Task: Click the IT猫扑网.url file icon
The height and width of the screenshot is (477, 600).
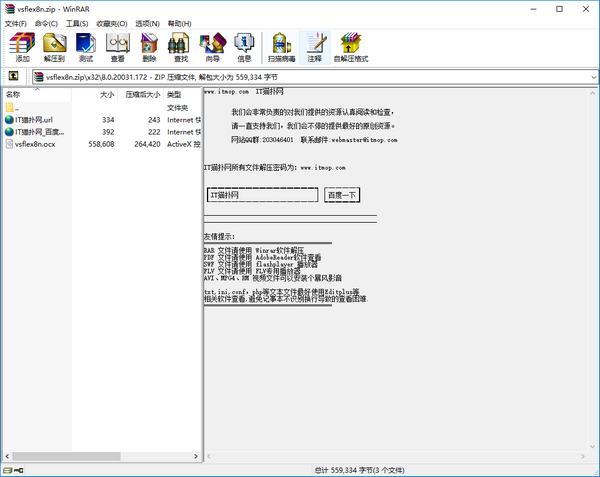Action: tap(10, 120)
